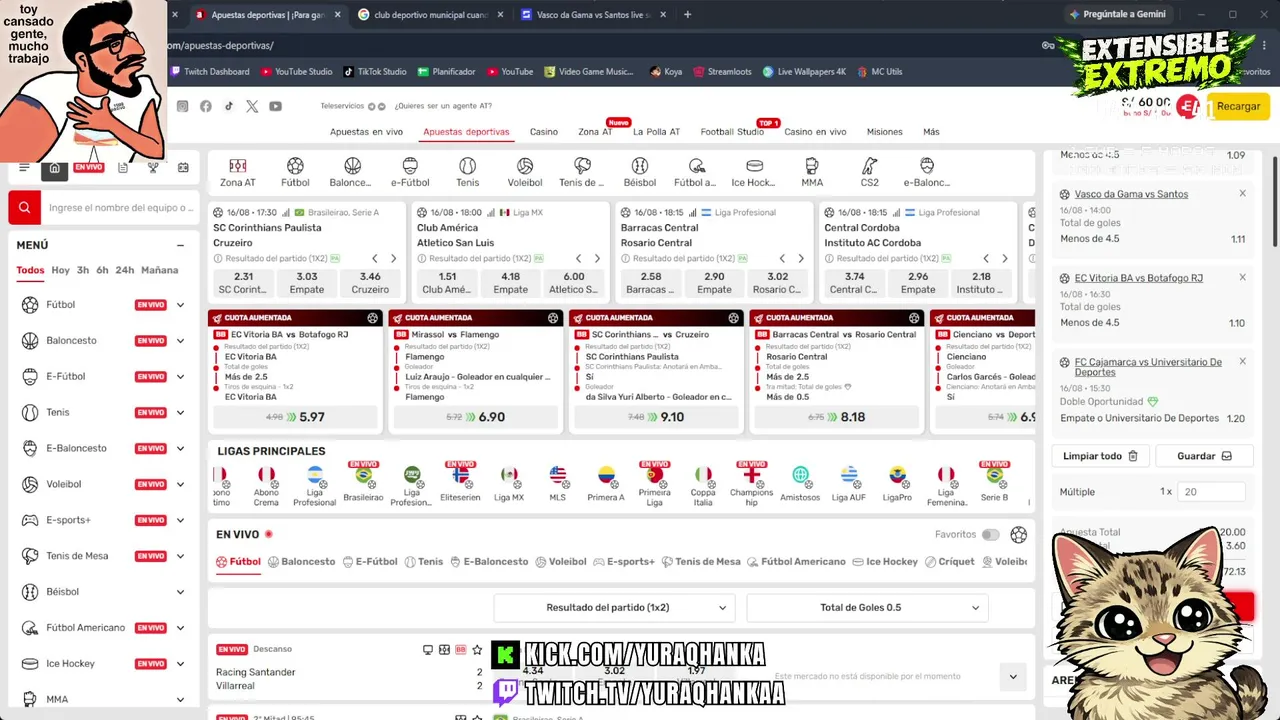Select the Ice Hockey puck icon in sports bar
1280x720 pixels.
[x=755, y=166]
